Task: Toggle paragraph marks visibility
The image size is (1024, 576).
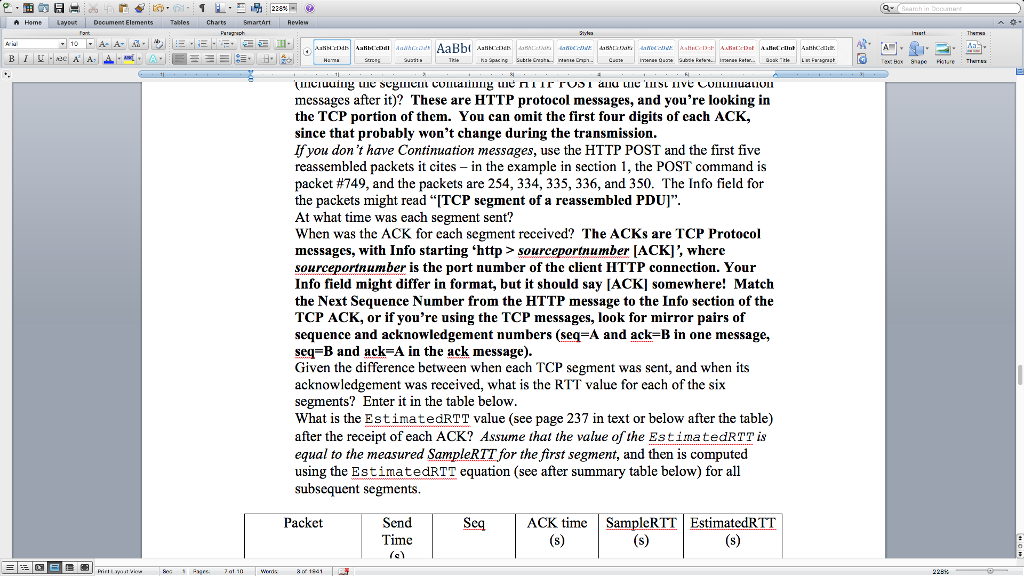Action: (x=202, y=6)
